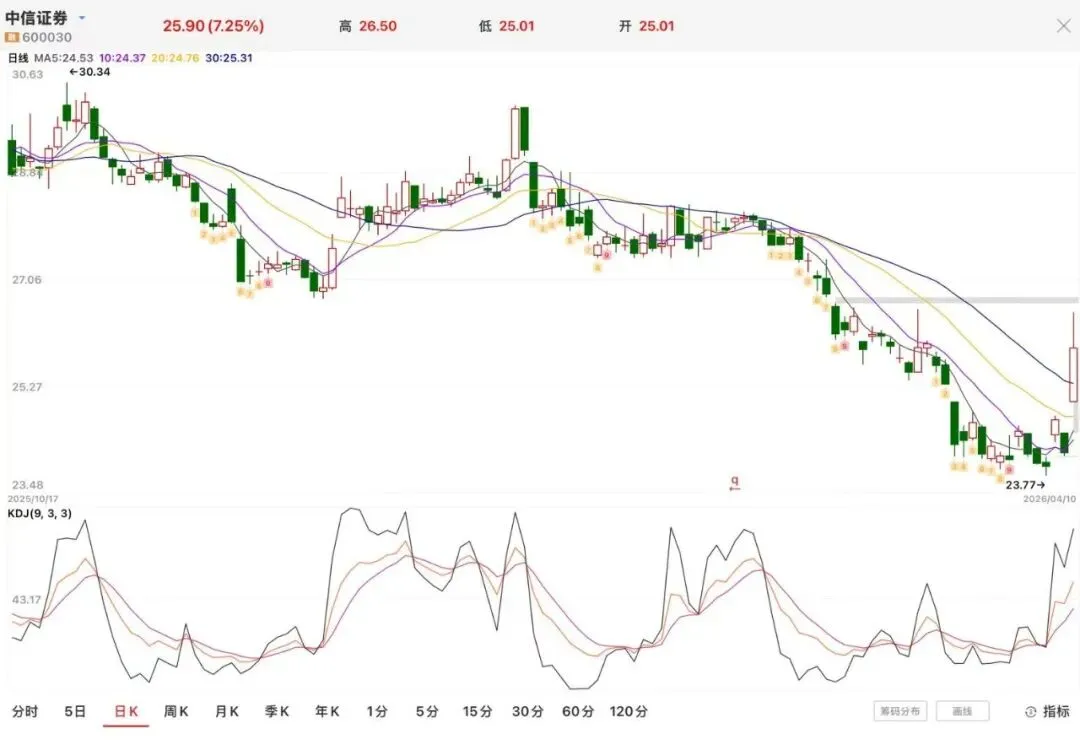Click the 27.06 price axis label
This screenshot has width=1080, height=750.
point(26,280)
